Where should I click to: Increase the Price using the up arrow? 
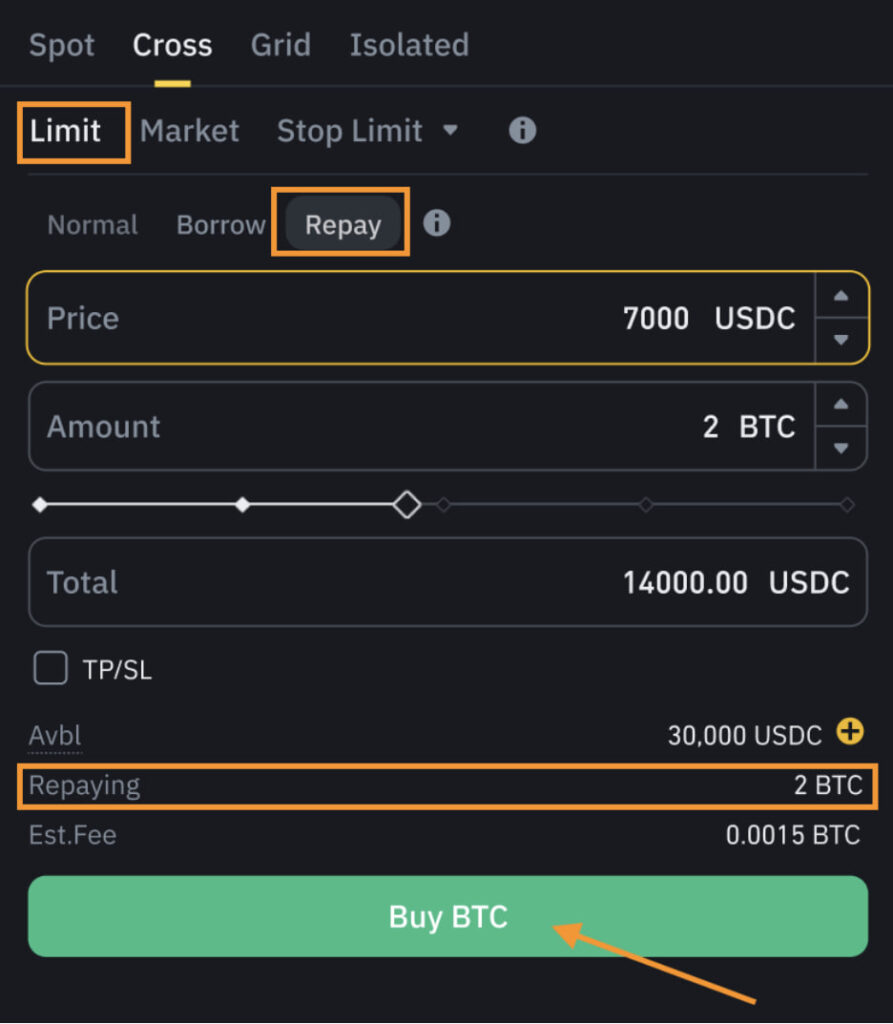click(841, 296)
